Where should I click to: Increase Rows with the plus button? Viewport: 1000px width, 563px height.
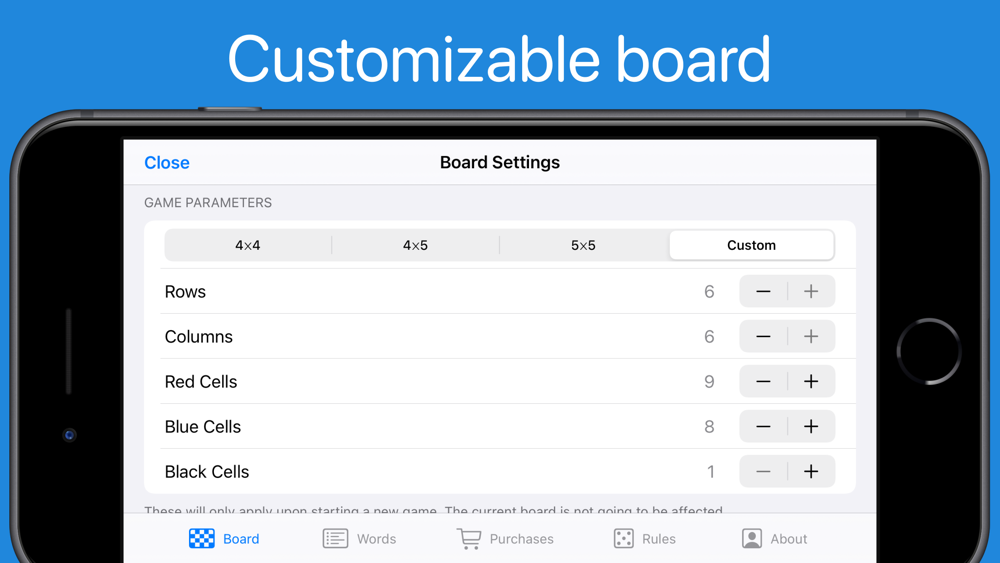tap(811, 291)
